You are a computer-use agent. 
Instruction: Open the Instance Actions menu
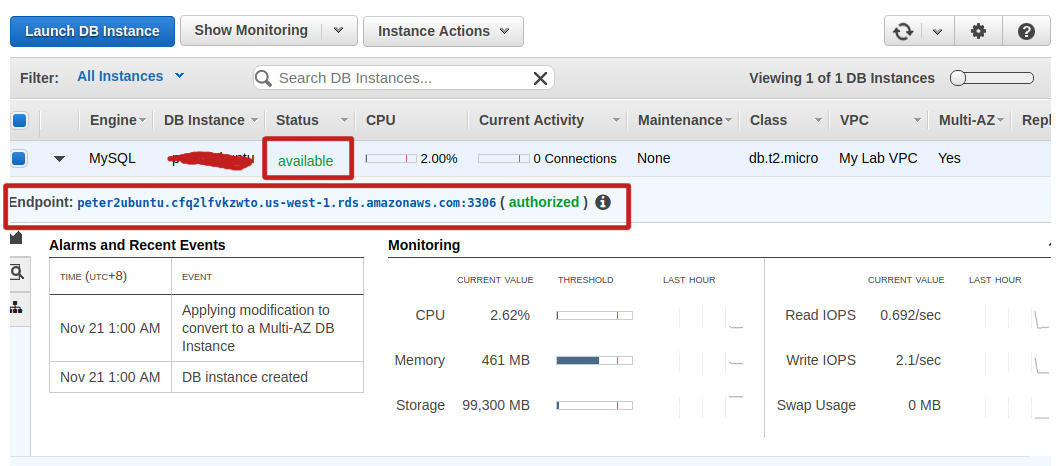tap(442, 31)
